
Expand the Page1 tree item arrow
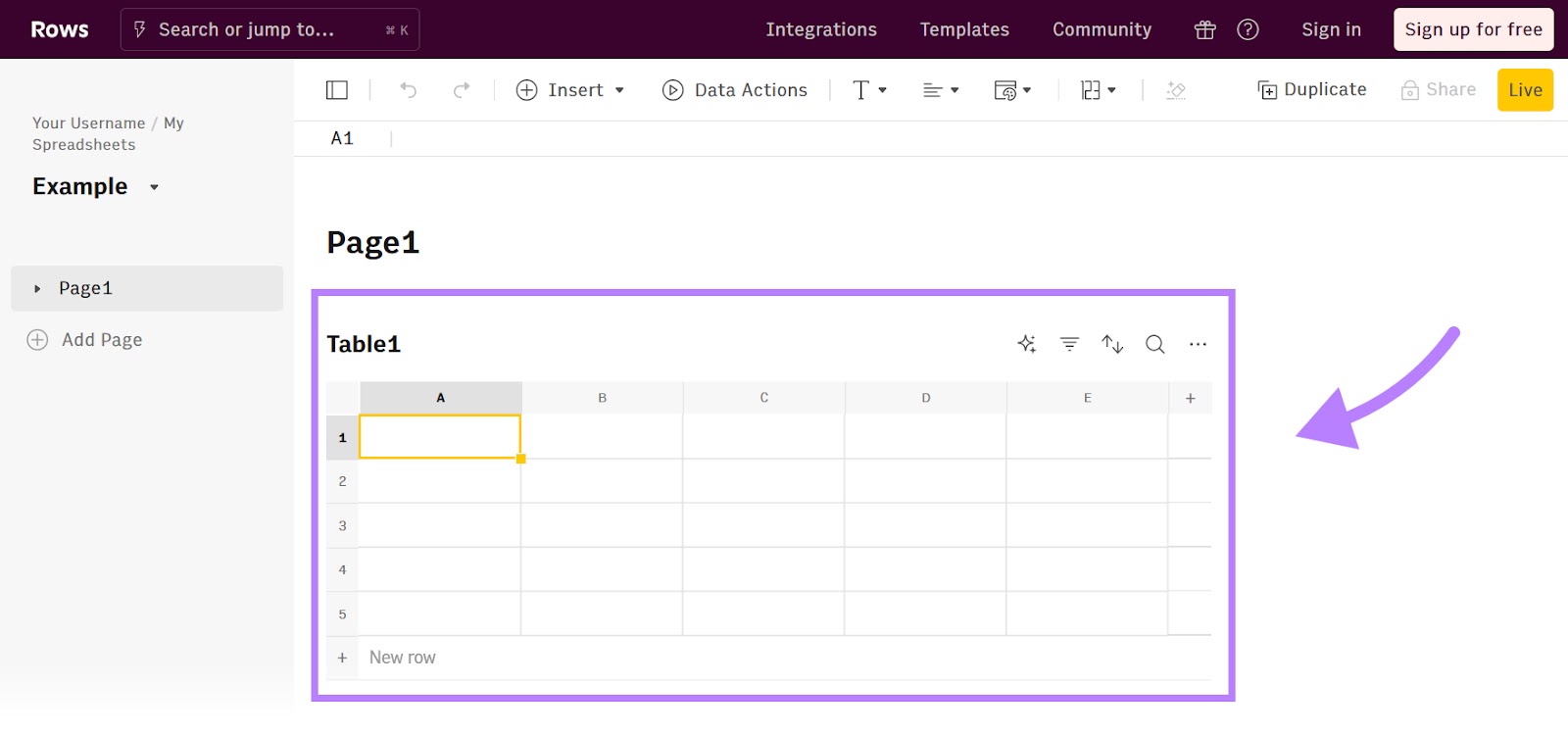coord(37,289)
